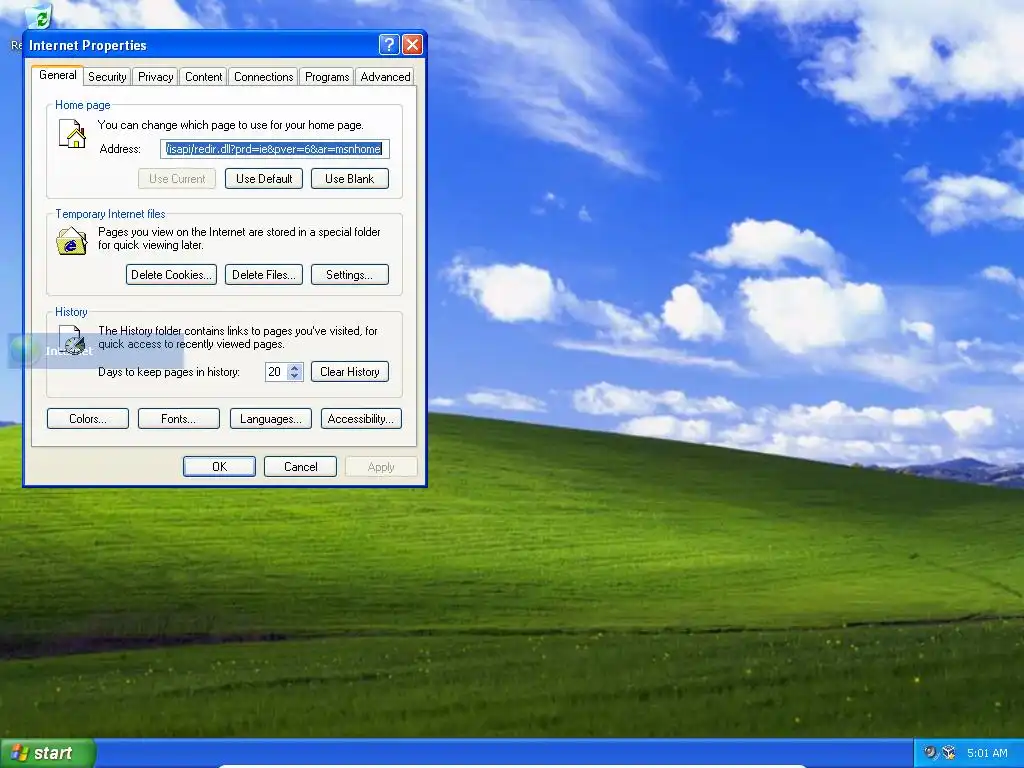This screenshot has width=1024, height=768.
Task: Click the History page icon
Action: [71, 340]
